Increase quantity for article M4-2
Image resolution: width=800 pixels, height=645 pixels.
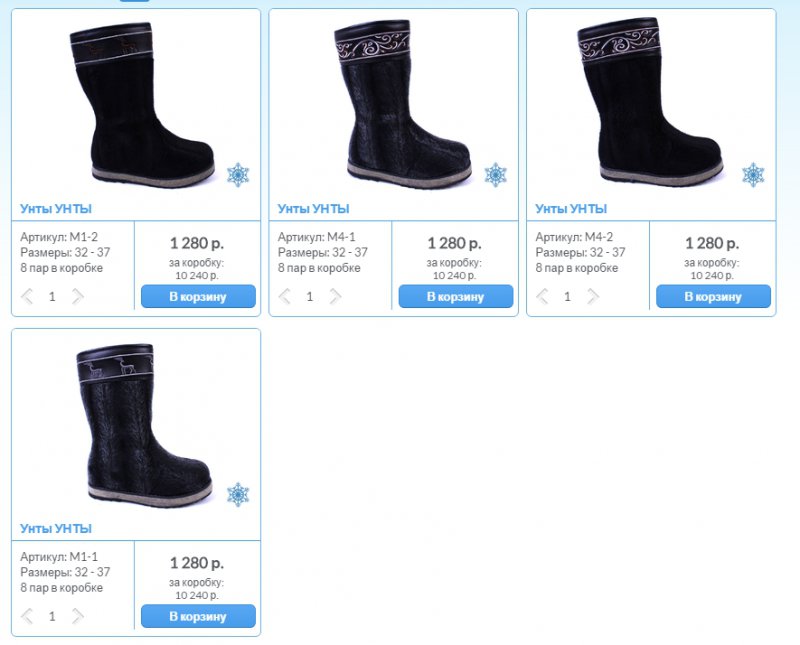pyautogui.click(x=592, y=296)
